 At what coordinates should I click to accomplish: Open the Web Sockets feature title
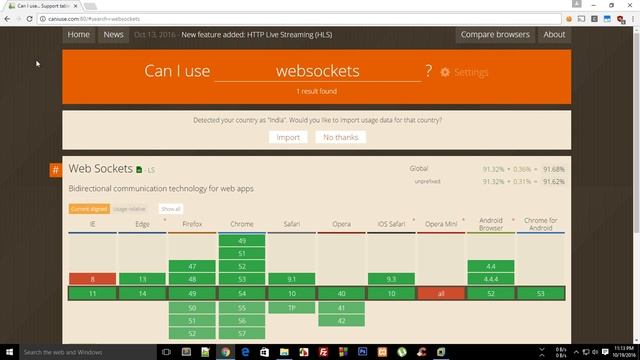tap(100, 169)
